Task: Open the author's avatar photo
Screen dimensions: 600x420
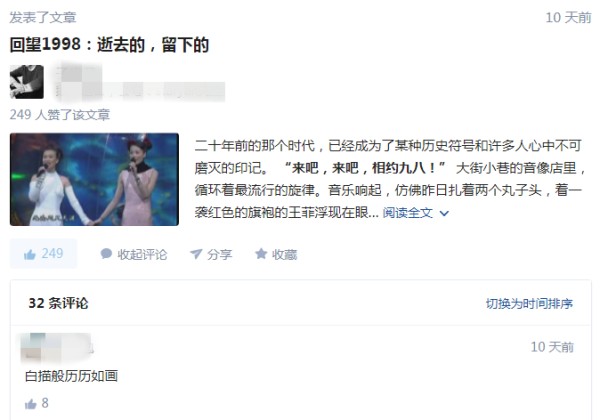Action: coord(26,82)
